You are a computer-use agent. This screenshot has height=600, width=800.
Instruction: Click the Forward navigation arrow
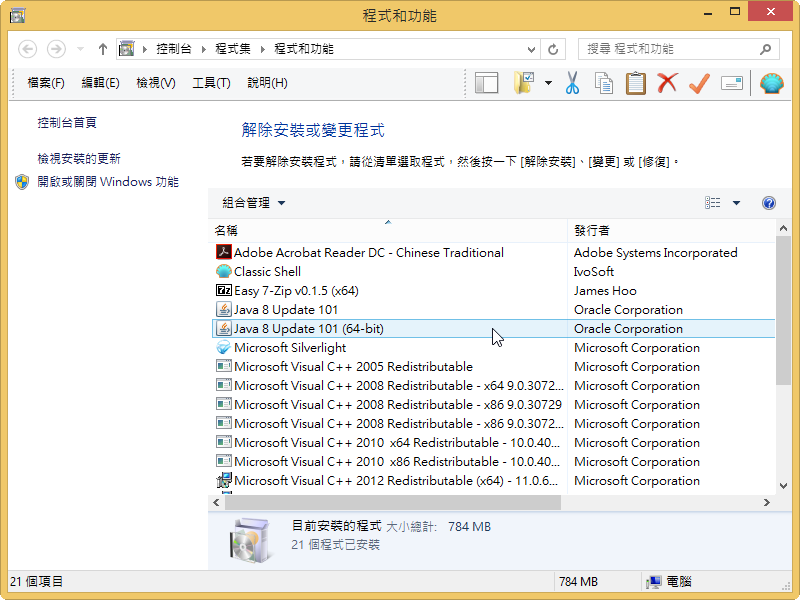pos(56,49)
